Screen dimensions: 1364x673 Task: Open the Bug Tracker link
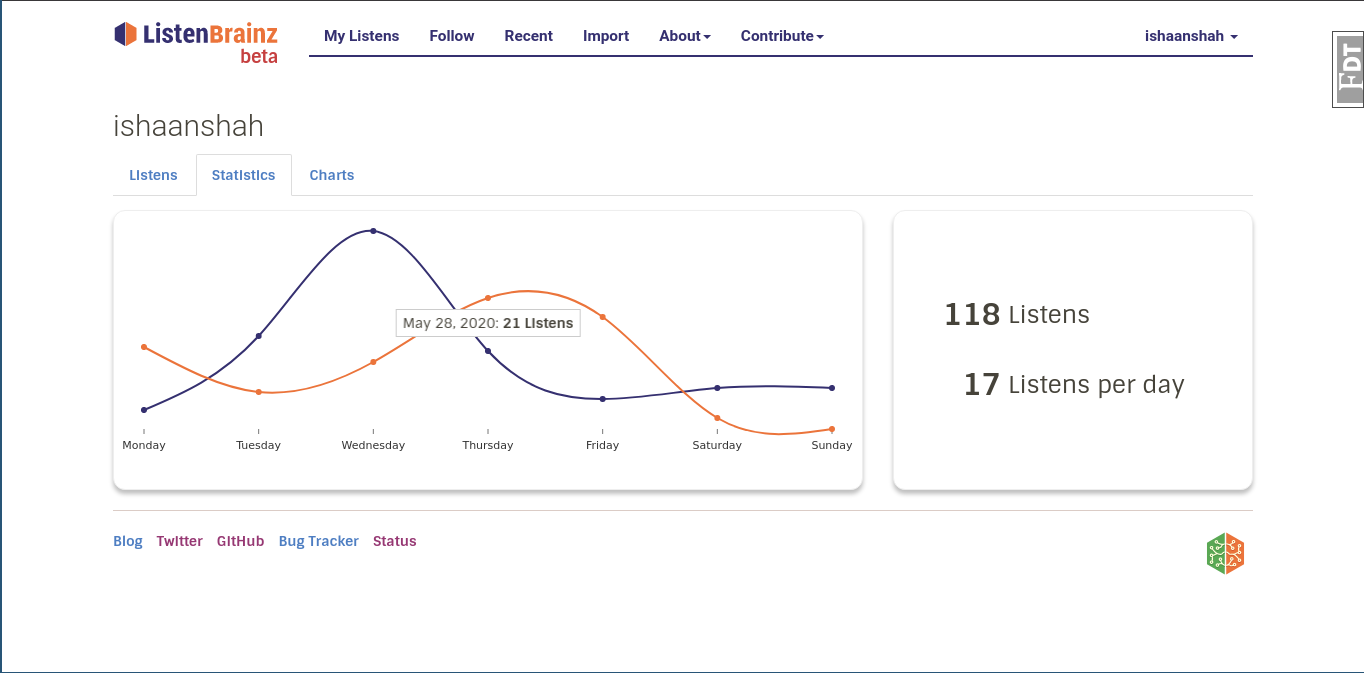point(318,541)
